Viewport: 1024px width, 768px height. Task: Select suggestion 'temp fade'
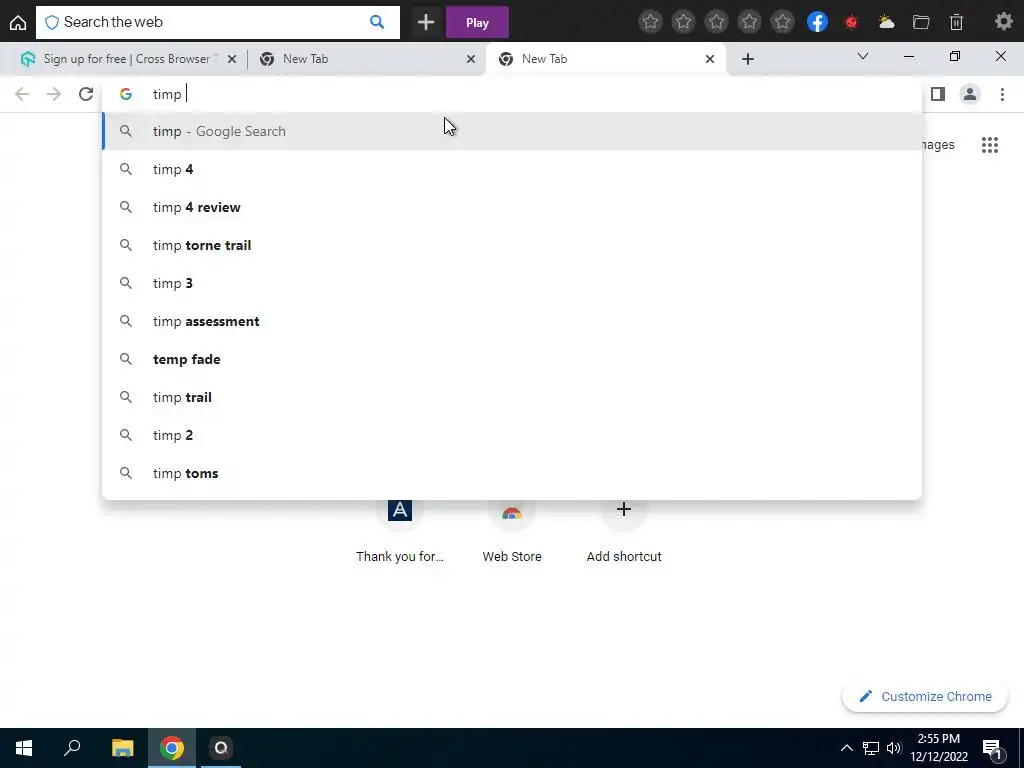tap(512, 359)
